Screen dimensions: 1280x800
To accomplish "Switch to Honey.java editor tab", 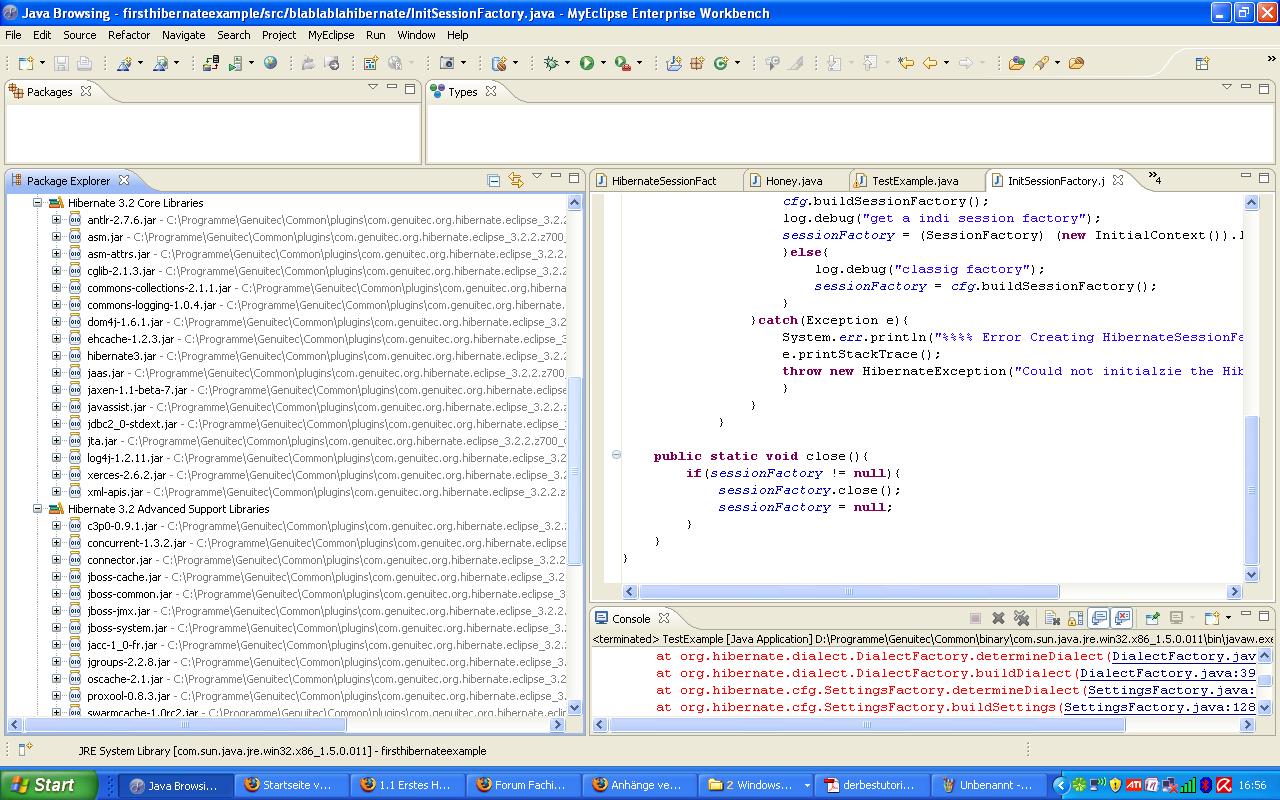I will (794, 181).
